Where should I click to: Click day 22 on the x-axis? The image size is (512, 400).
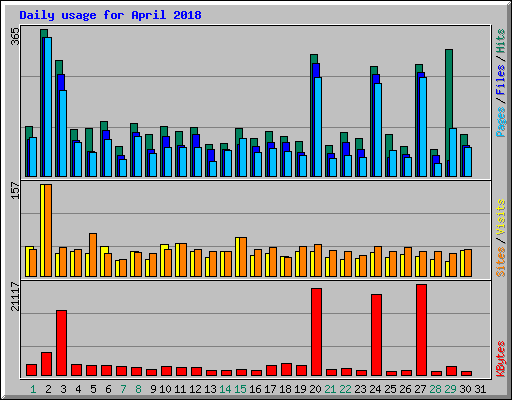click(345, 389)
